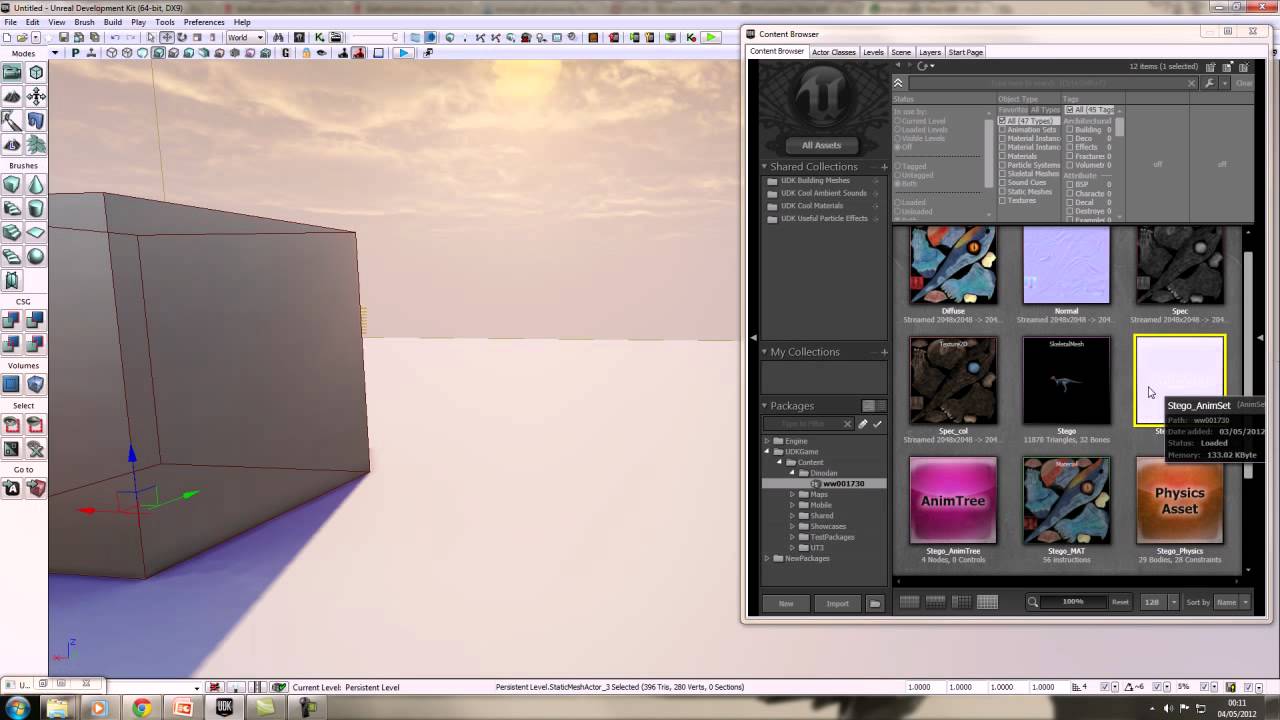Check the Textures filter checkbox
Viewport: 1280px width, 720px height.
[1003, 201]
